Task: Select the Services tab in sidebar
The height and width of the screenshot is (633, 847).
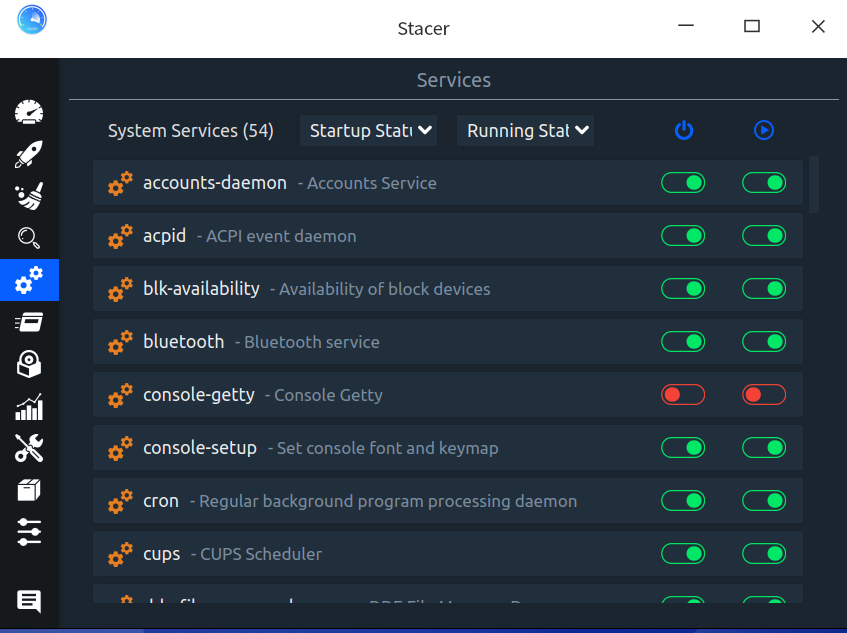Action: point(29,280)
